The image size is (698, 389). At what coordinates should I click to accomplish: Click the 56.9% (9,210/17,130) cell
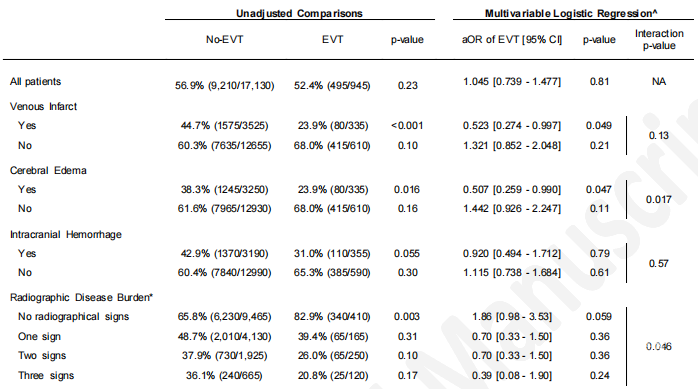click(x=224, y=85)
